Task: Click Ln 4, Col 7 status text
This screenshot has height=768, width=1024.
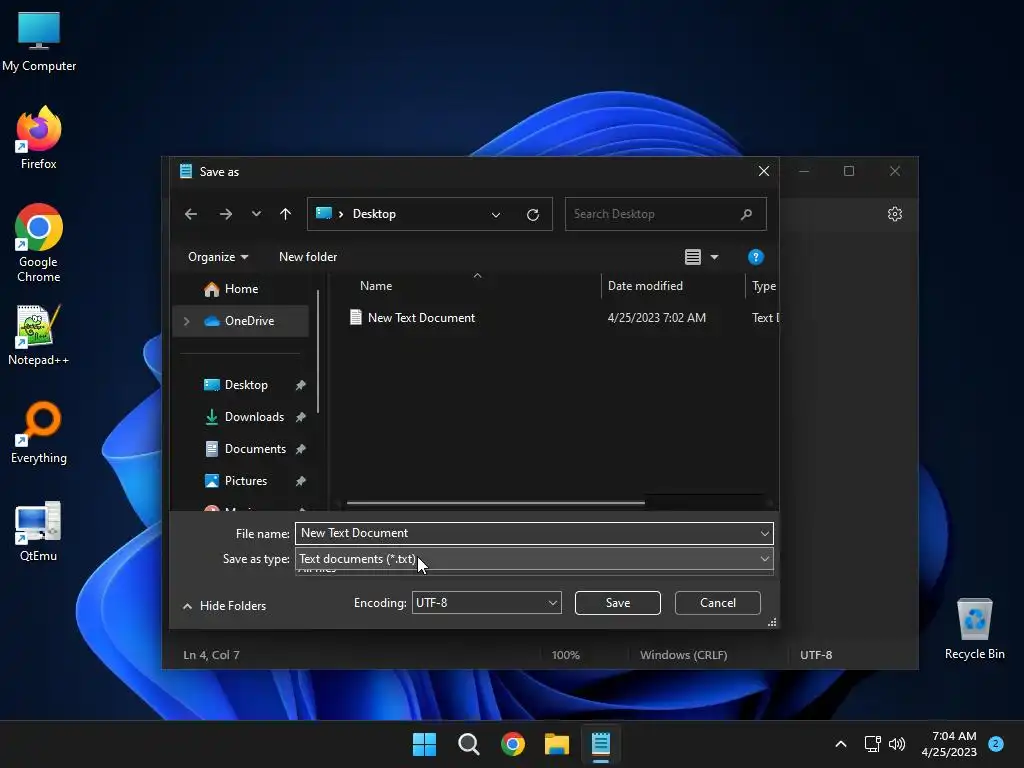Action: tap(211, 655)
